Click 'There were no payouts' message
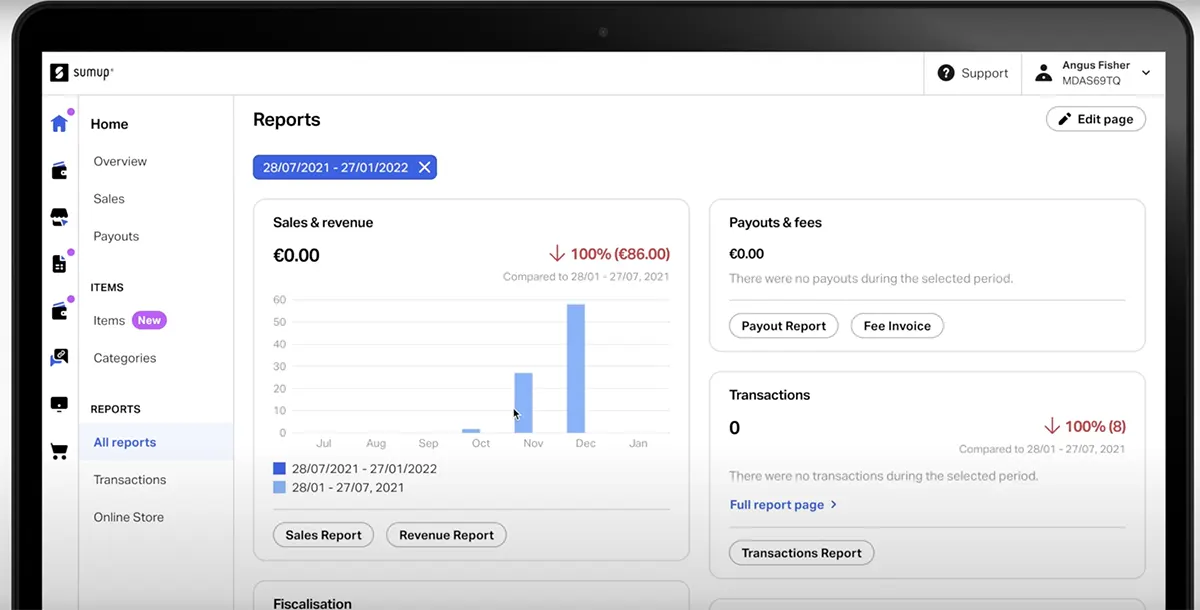 [x=871, y=279]
